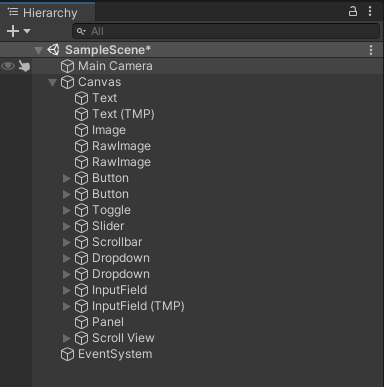This screenshot has width=384, height=387.
Task: Click the cube icon beside Image
Action: [x=81, y=130]
